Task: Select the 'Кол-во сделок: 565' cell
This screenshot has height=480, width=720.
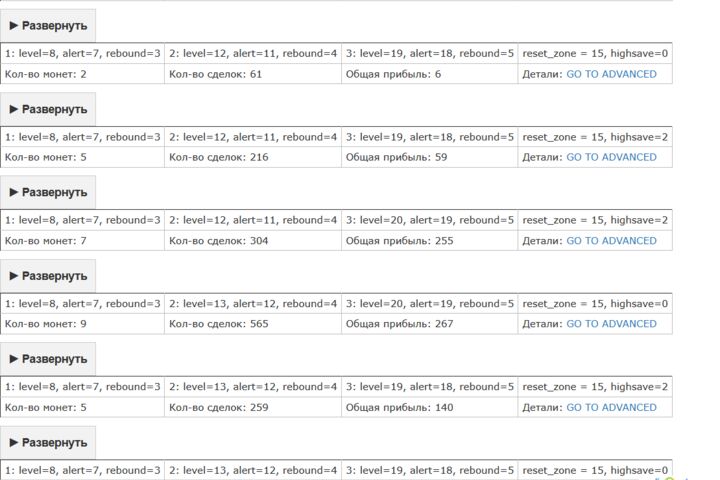Action: (x=253, y=324)
